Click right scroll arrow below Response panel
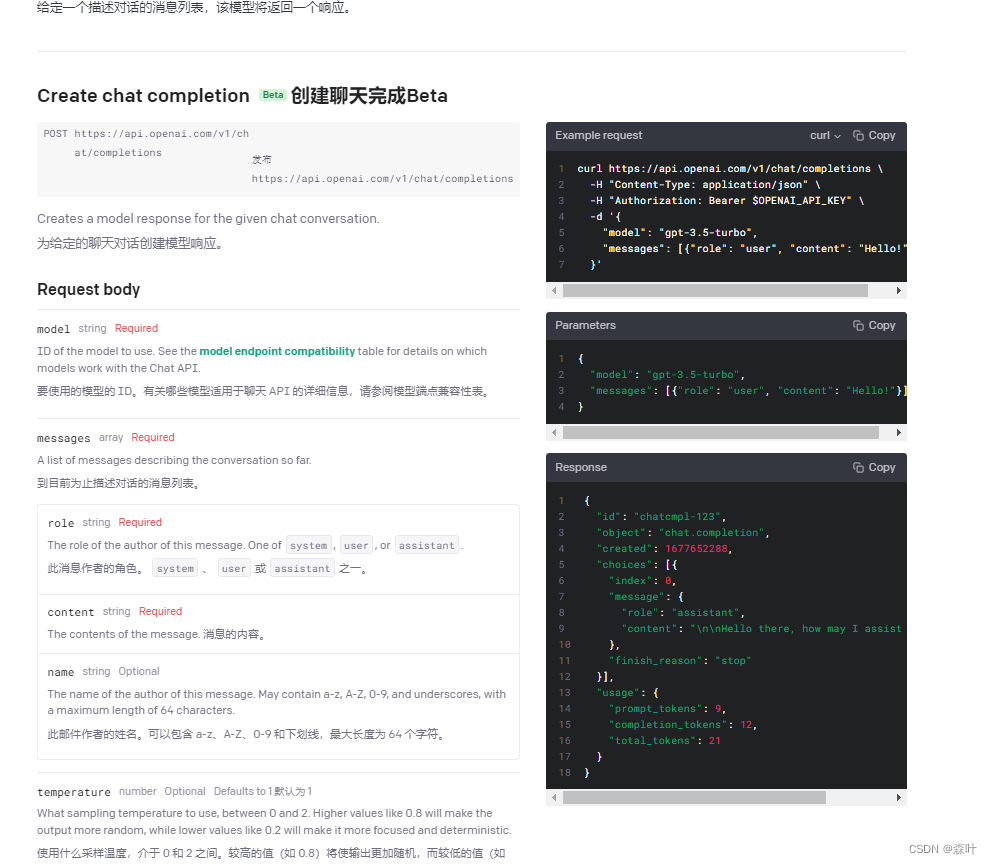The image size is (992, 864). [897, 797]
